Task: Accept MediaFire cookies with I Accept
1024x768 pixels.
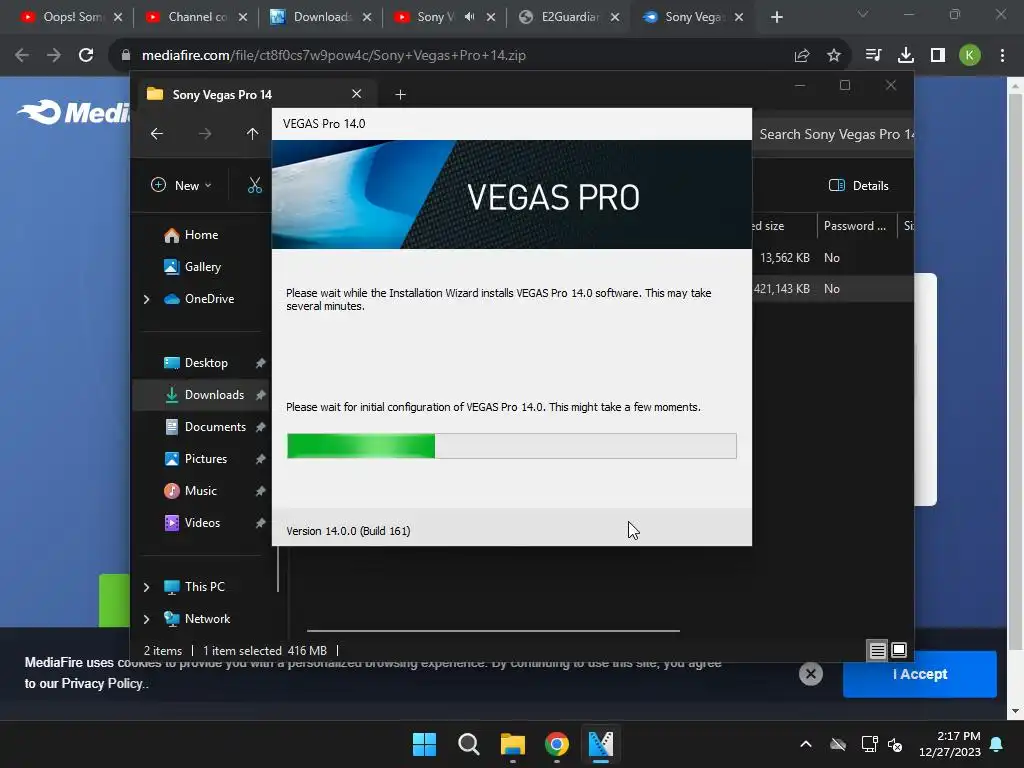Action: click(920, 674)
